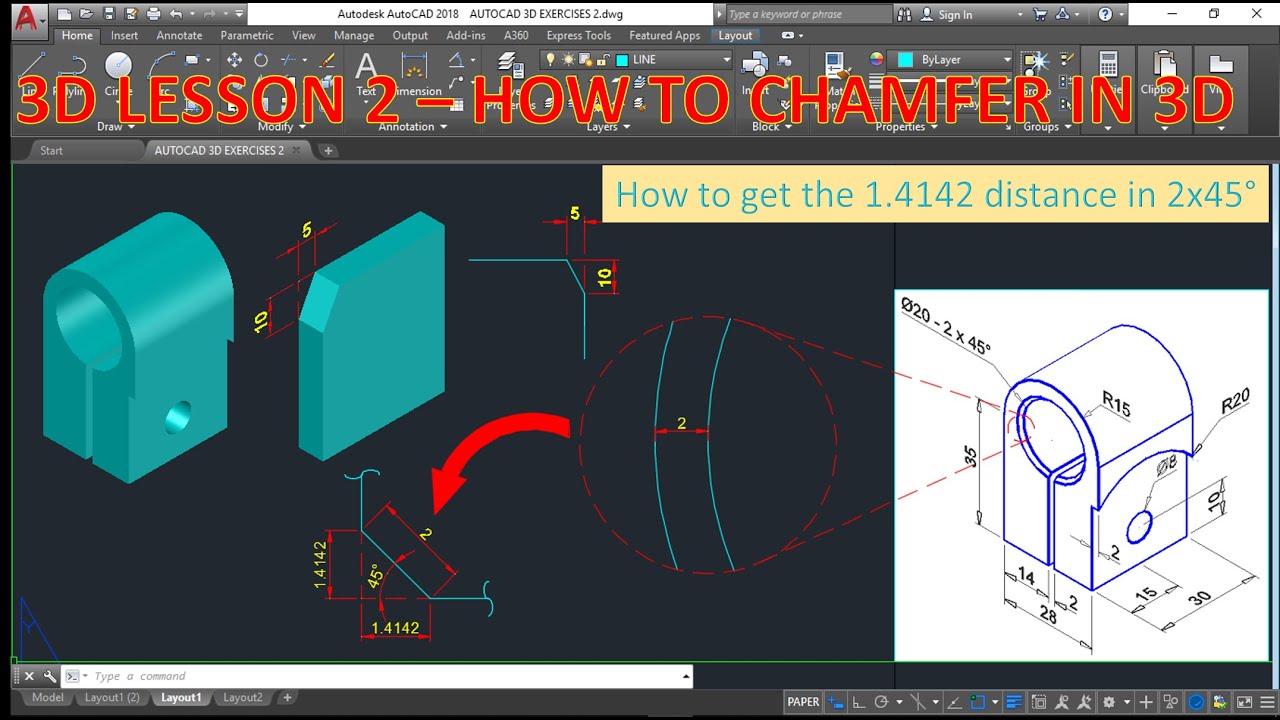
Task: Click the wrench customize icon in command line
Action: [50, 676]
